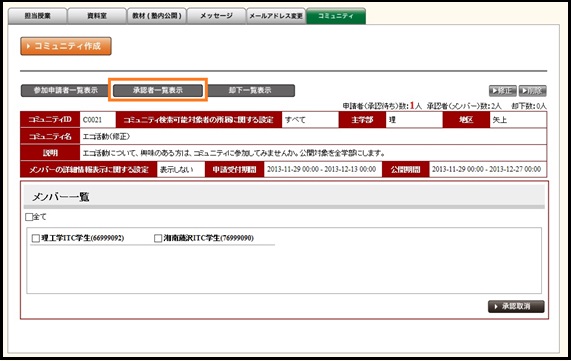Show the 参加申請者一覧表示 list
The image size is (571, 361).
[66, 90]
